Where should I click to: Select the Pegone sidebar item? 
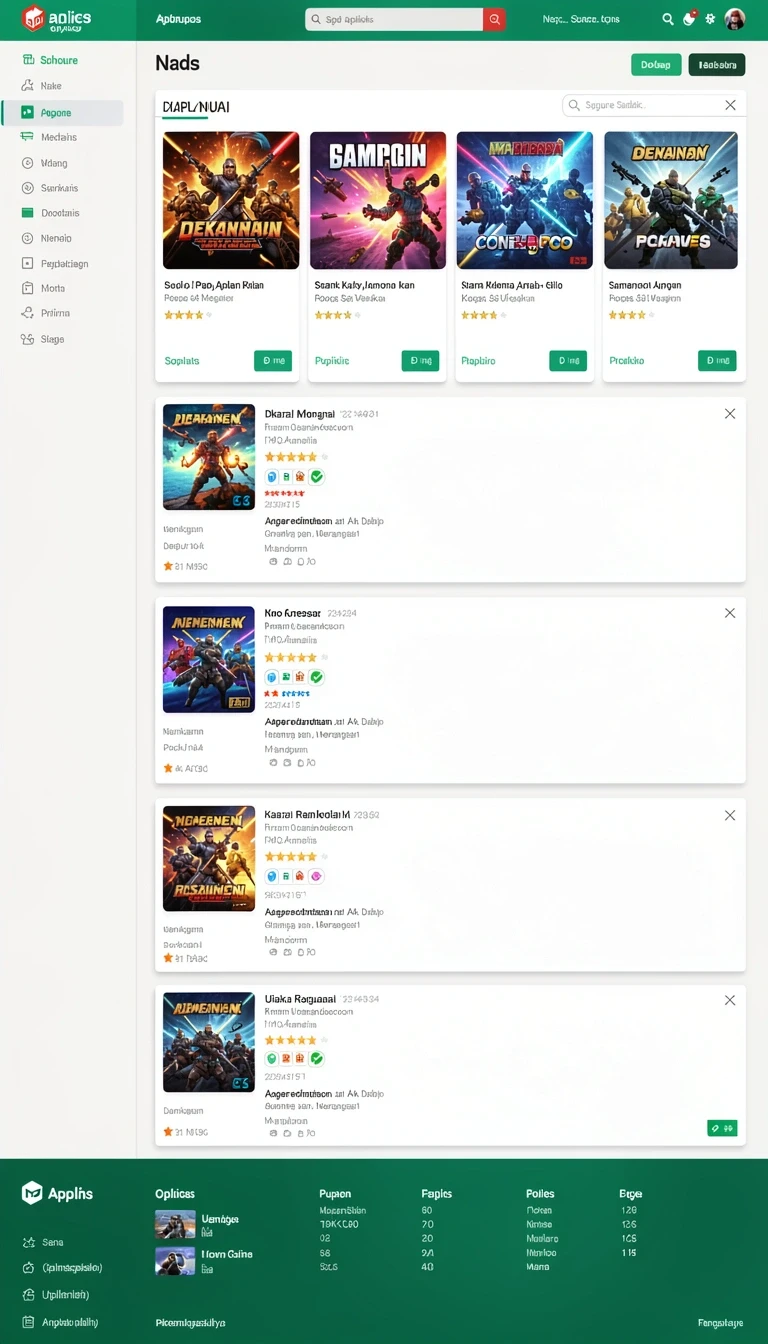tap(62, 112)
